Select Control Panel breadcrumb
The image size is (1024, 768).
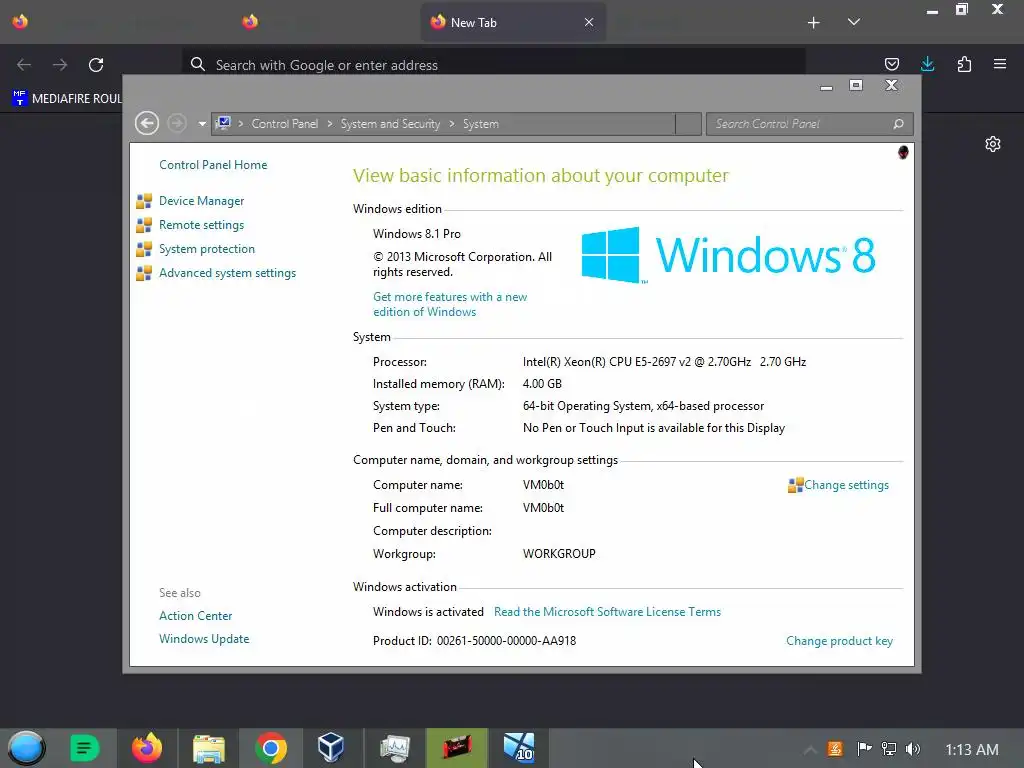click(x=285, y=123)
